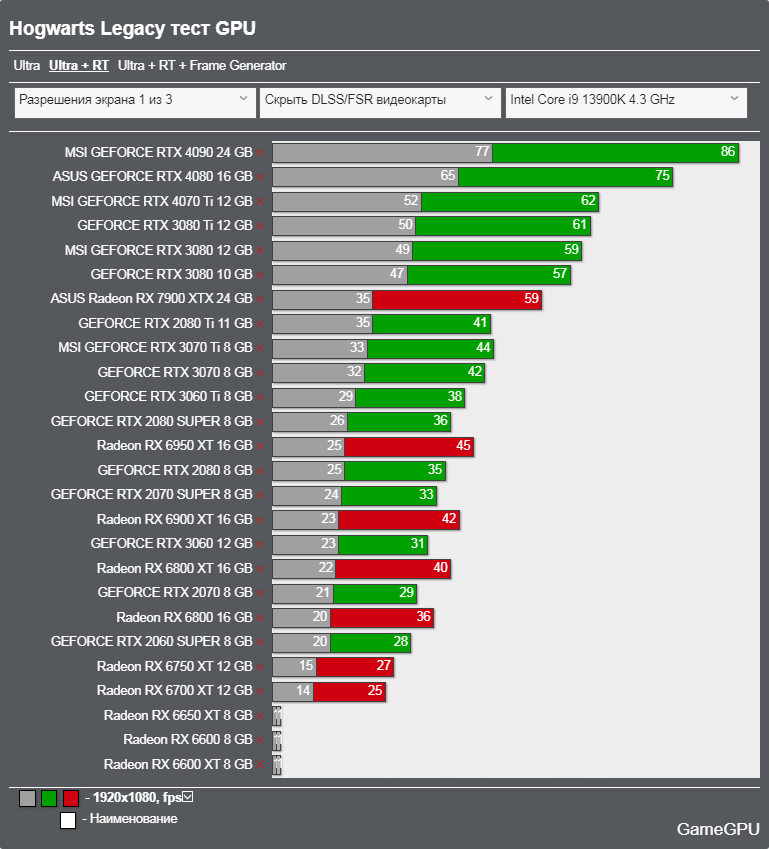The image size is (769, 849).
Task: Remove GEFORCE RTX 3060 Ti 8 GB row
Action: coord(260,398)
